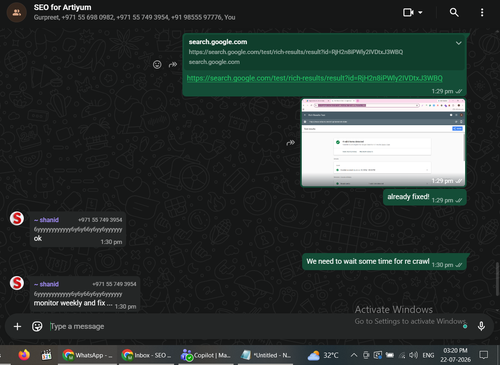Switch to the WhatsApp Chrome taskbar window

coord(88,355)
